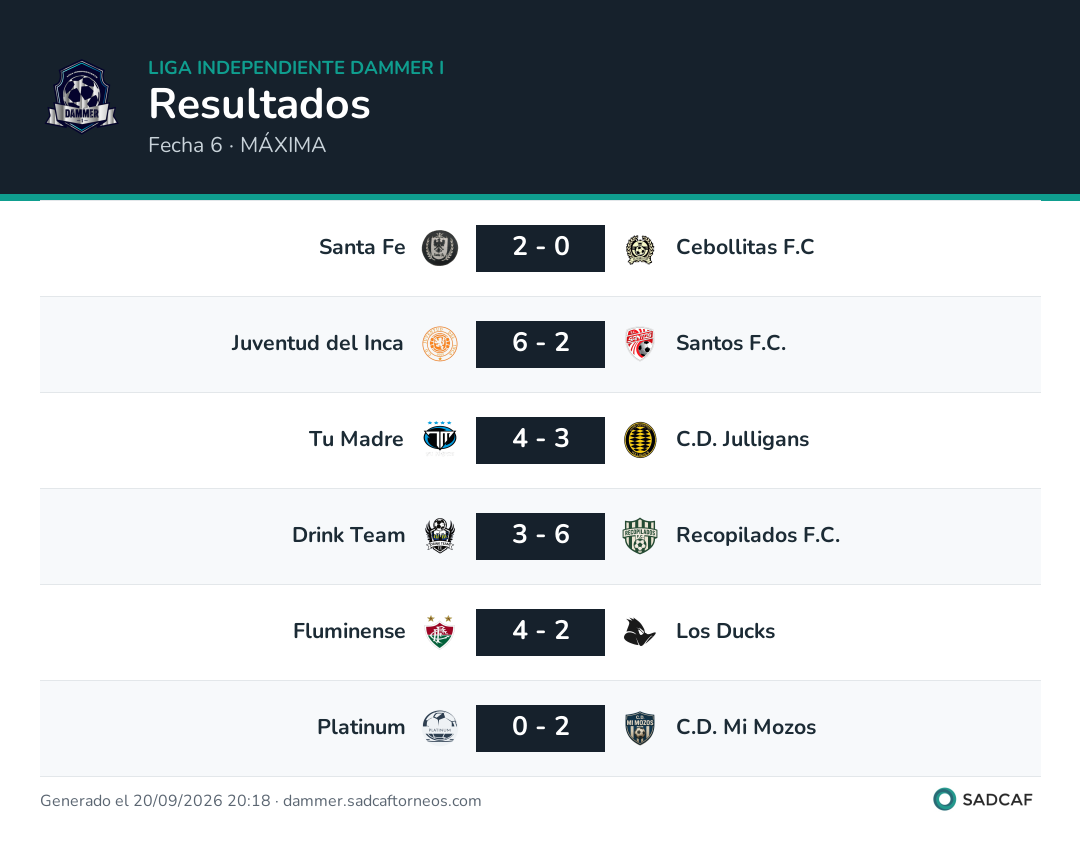Click the C.D. Julligans yellow crest
1080x852 pixels.
(x=640, y=440)
